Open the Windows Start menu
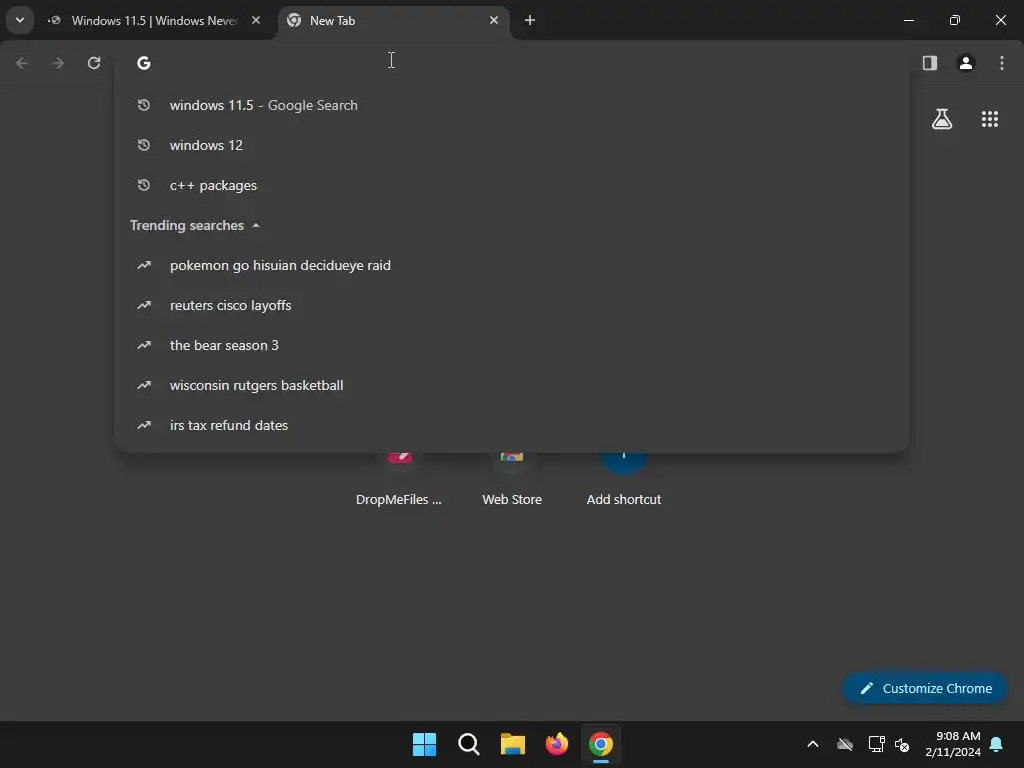 click(x=424, y=744)
